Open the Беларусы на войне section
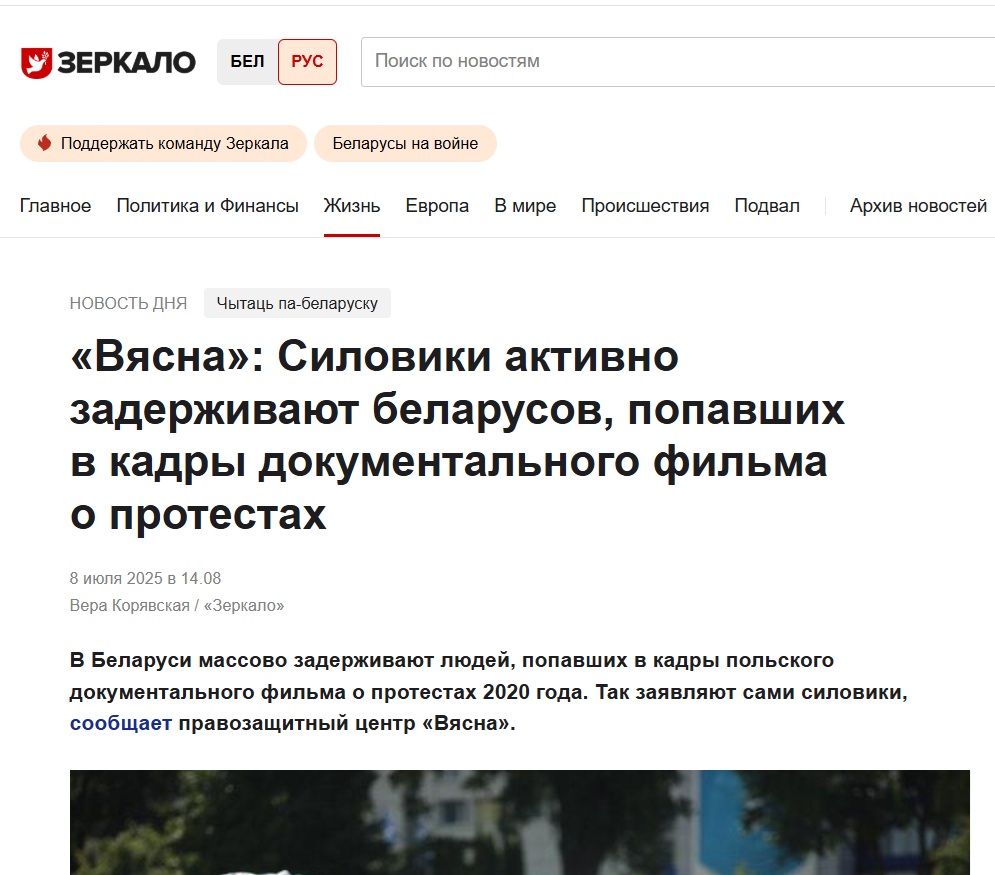The height and width of the screenshot is (875, 995). pyautogui.click(x=405, y=143)
